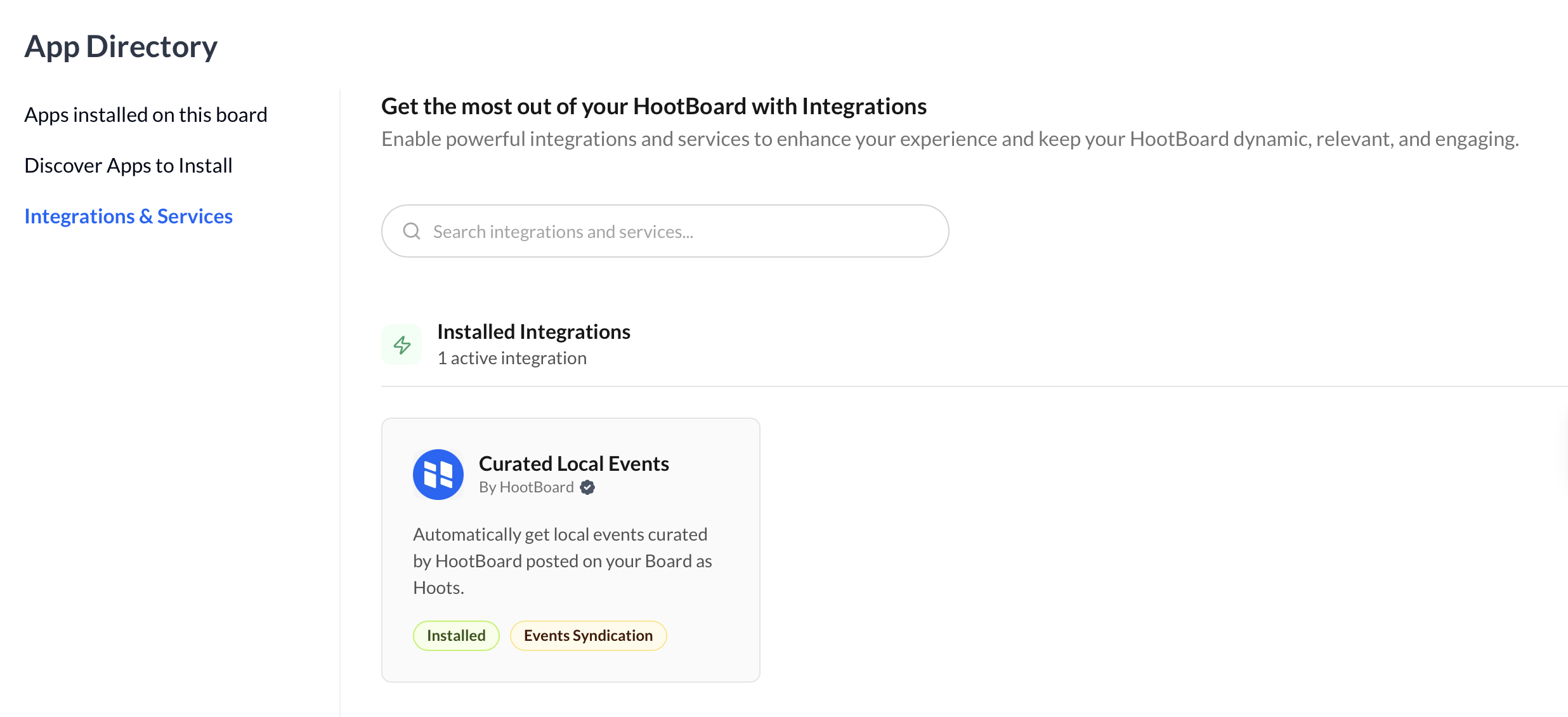Click the Get the most out heading

[x=653, y=107]
